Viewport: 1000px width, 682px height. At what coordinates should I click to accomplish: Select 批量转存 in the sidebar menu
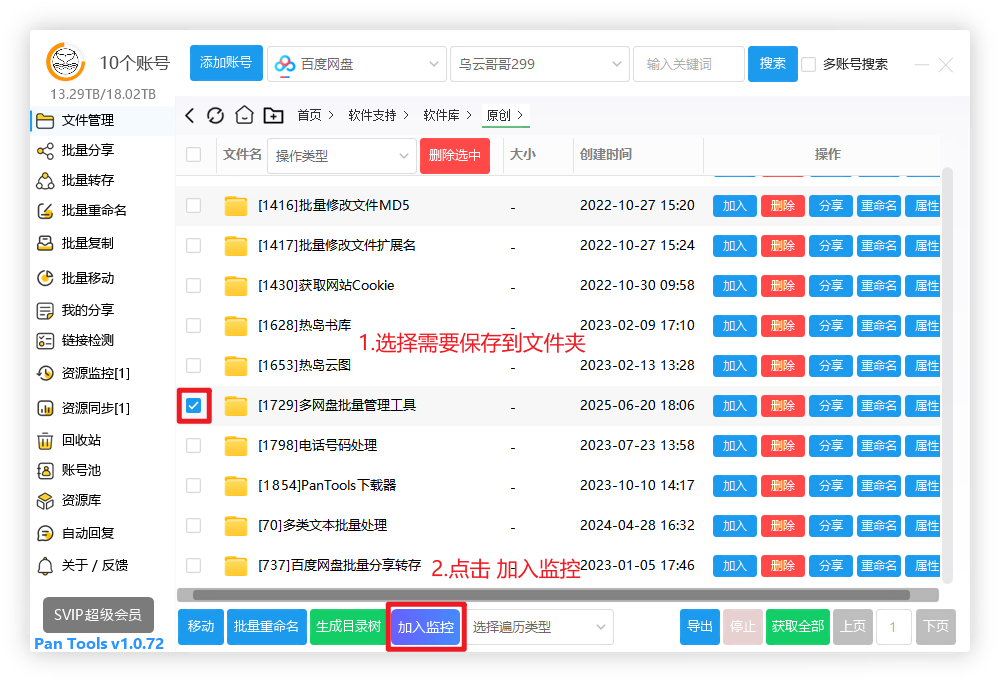pyautogui.click(x=87, y=180)
